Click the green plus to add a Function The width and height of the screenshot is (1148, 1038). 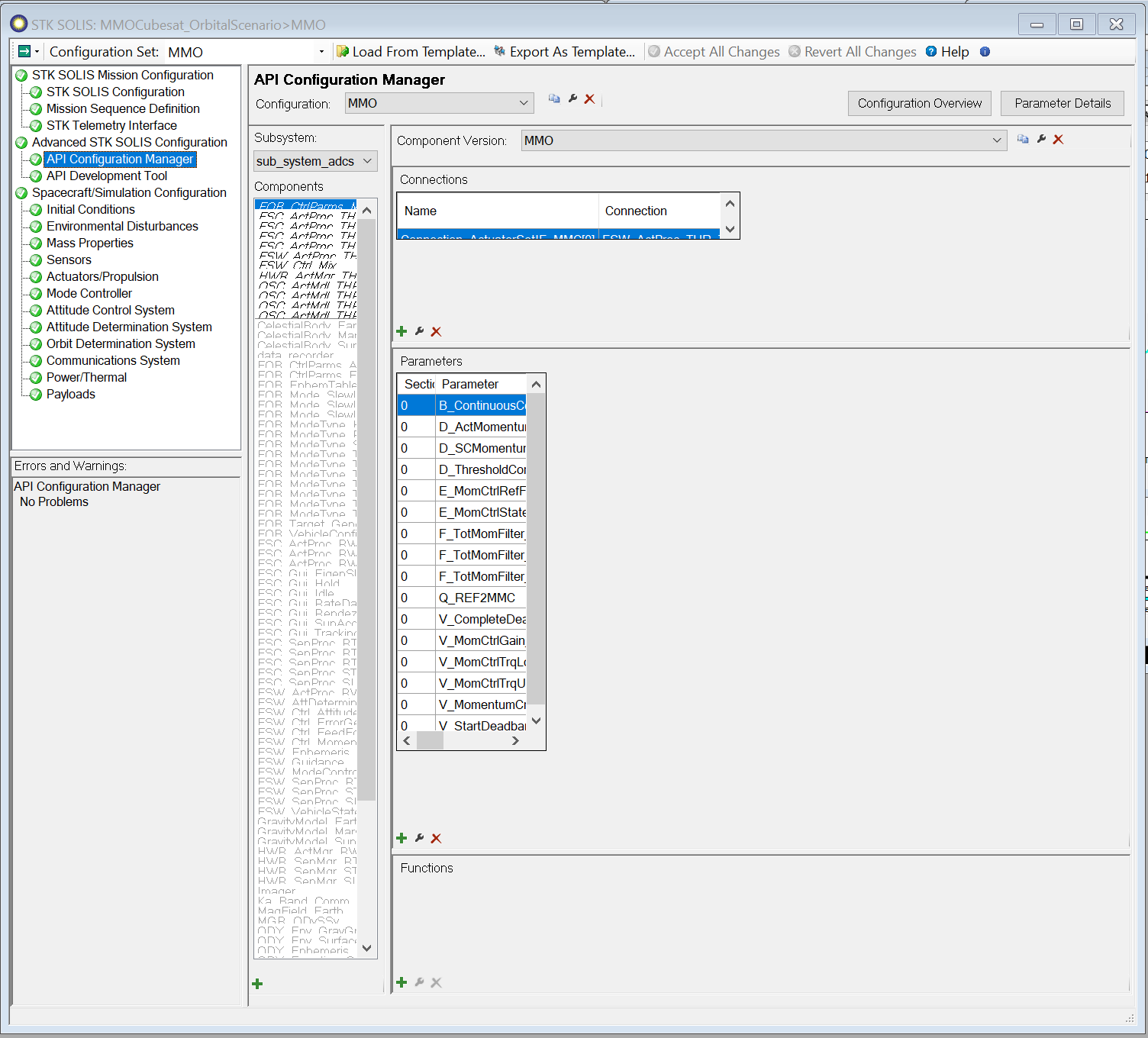pyautogui.click(x=402, y=982)
